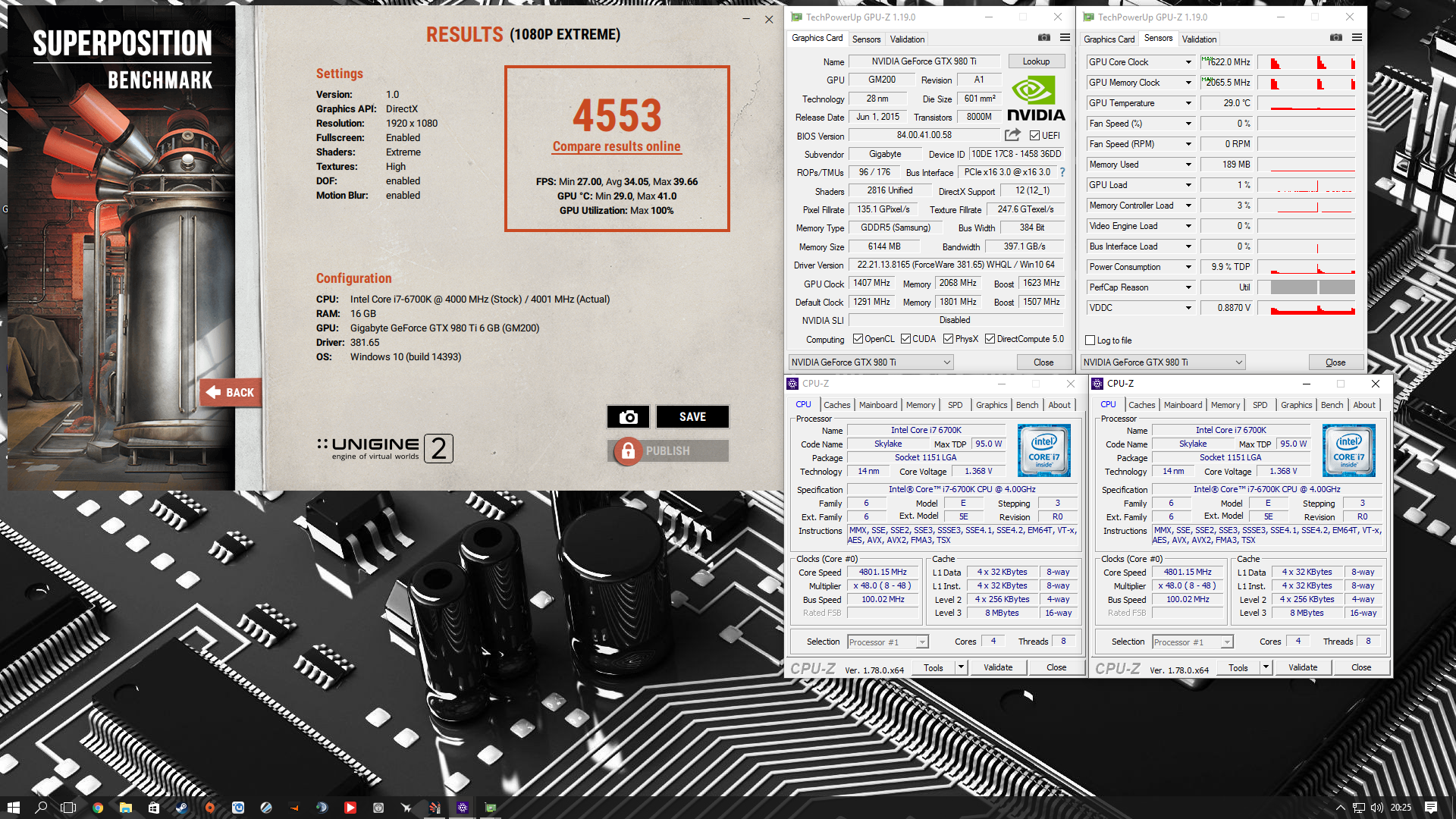Switch to Graphics Card tab in right GPU-Z
This screenshot has height=819, width=1456.
tap(1109, 39)
